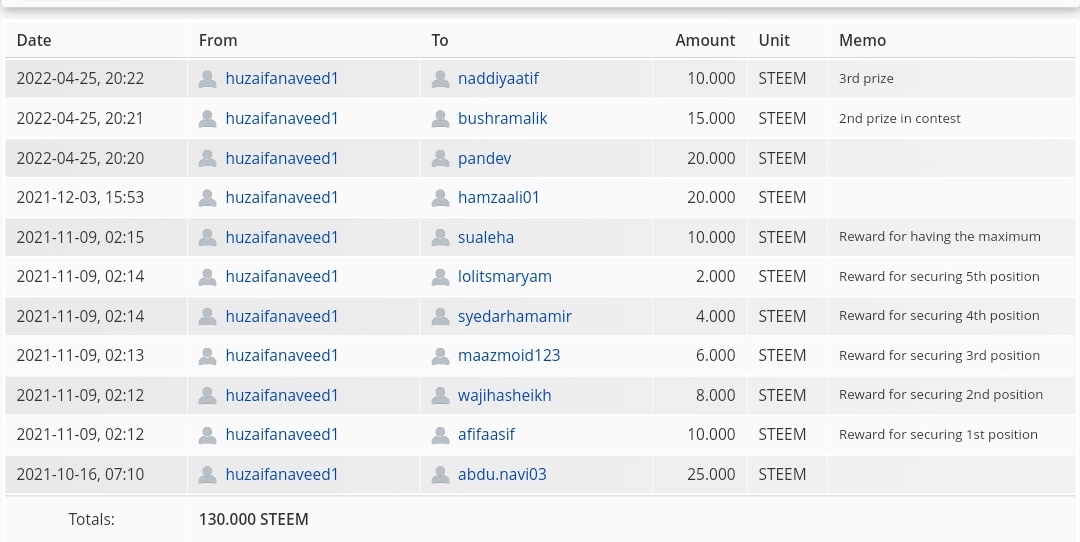This screenshot has width=1080, height=542.
Task: Select '2nd prize in contest' memo
Action: click(x=900, y=118)
